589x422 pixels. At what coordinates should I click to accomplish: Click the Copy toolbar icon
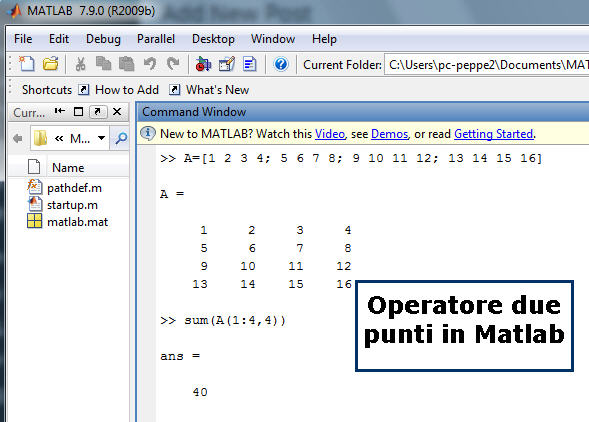(103, 64)
